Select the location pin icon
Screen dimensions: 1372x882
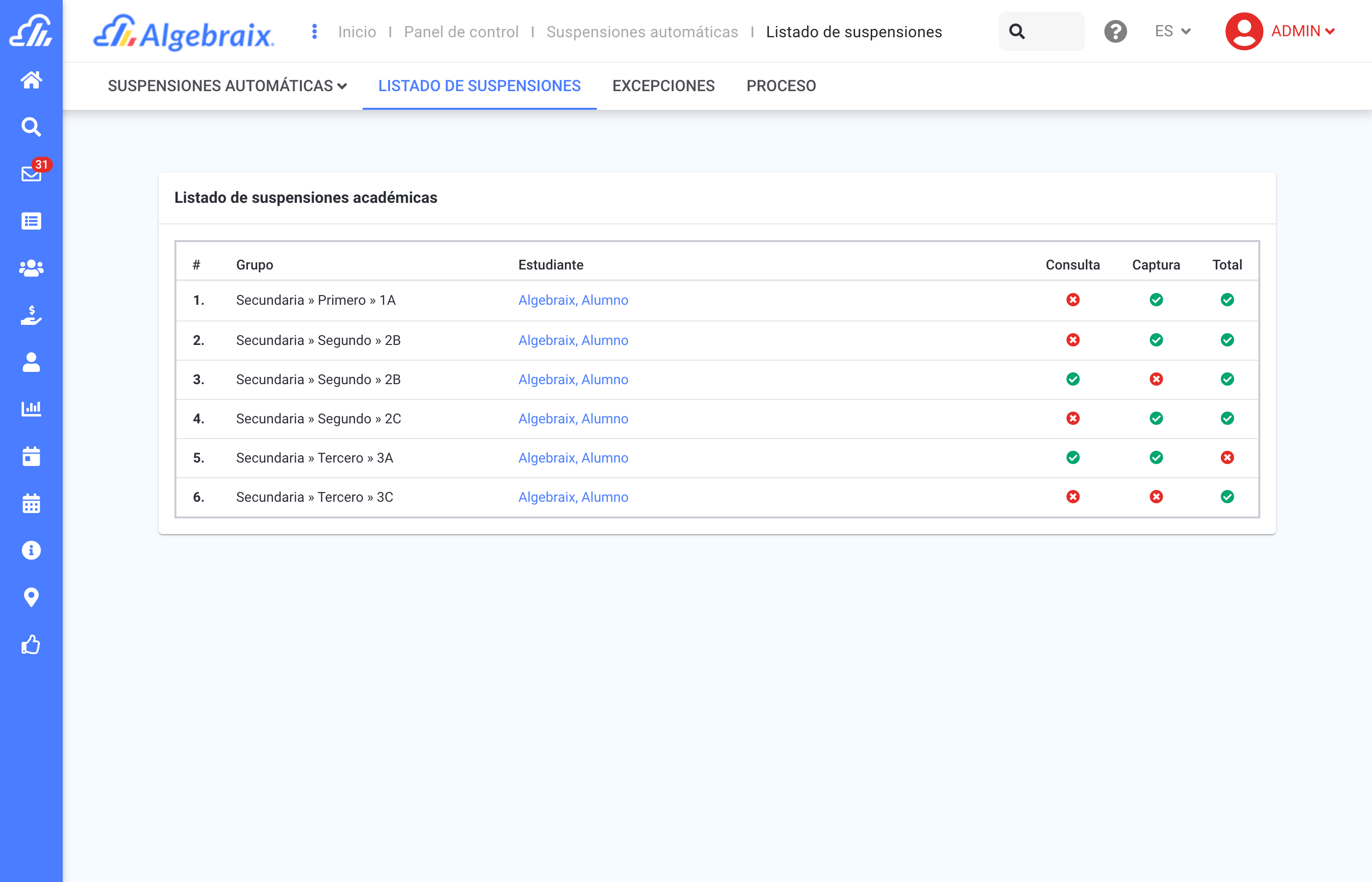point(31,597)
